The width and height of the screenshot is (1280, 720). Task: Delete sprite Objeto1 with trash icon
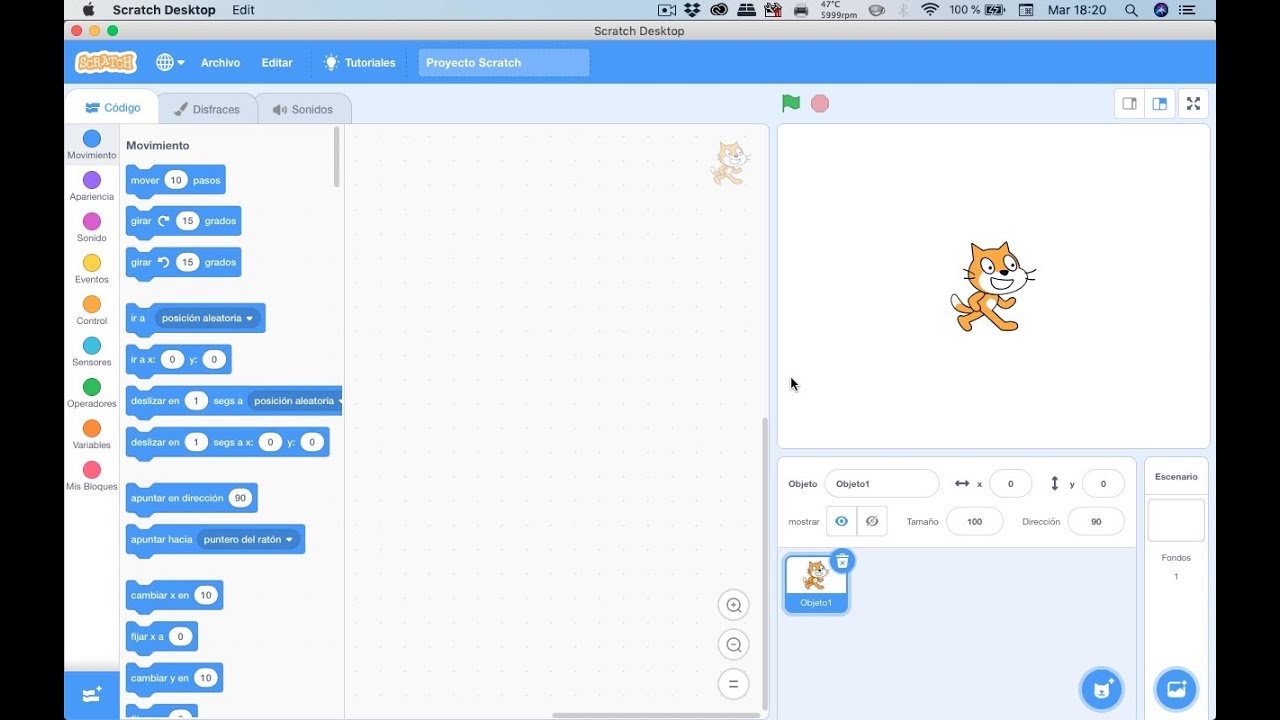(842, 562)
